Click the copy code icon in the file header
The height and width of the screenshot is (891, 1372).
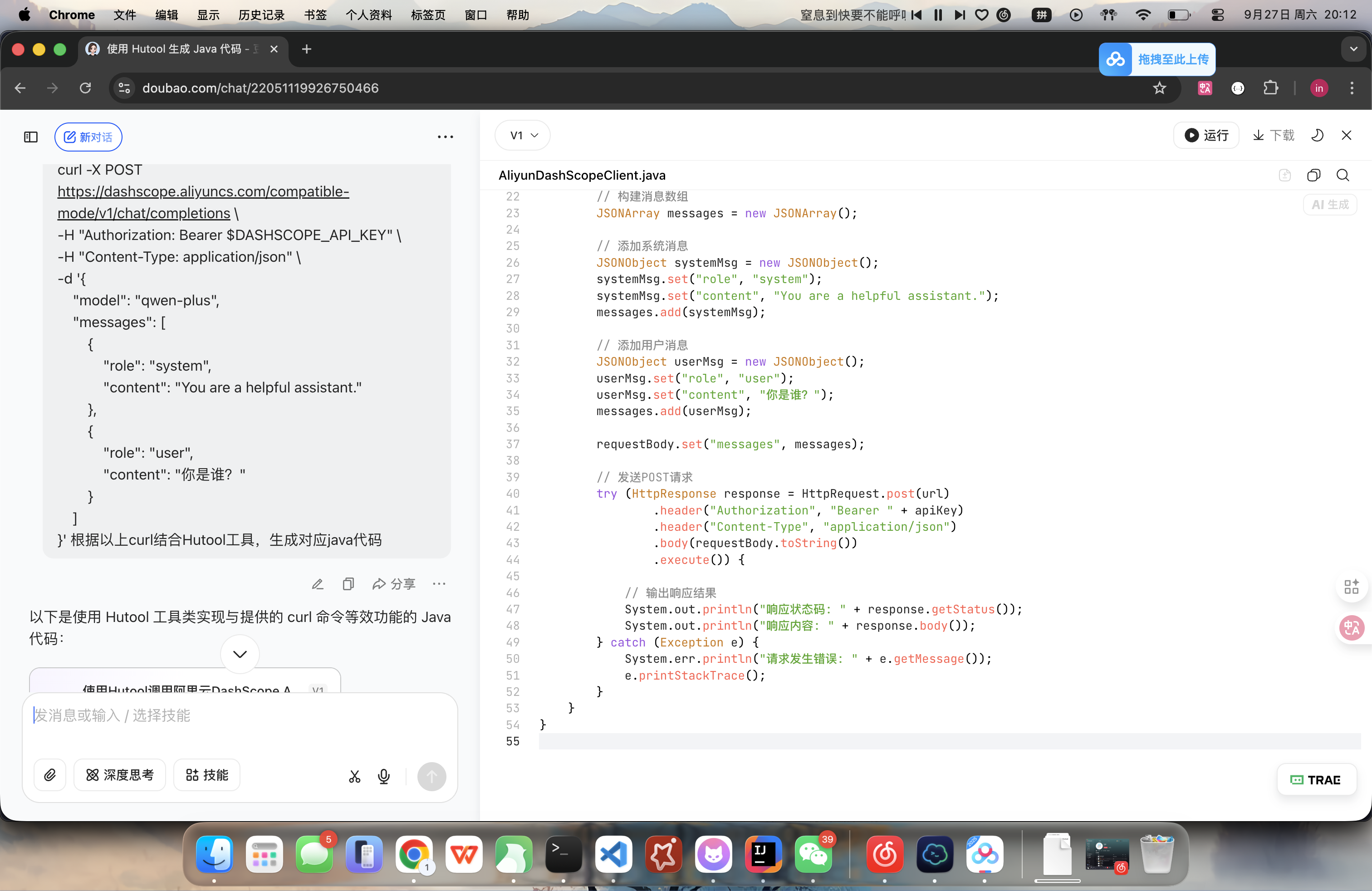point(1313,175)
